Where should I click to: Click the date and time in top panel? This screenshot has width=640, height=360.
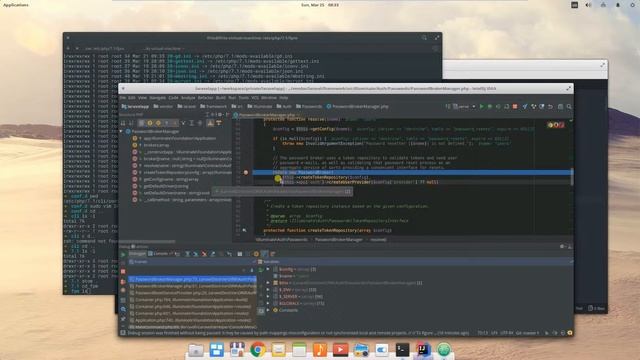(x=320, y=5)
